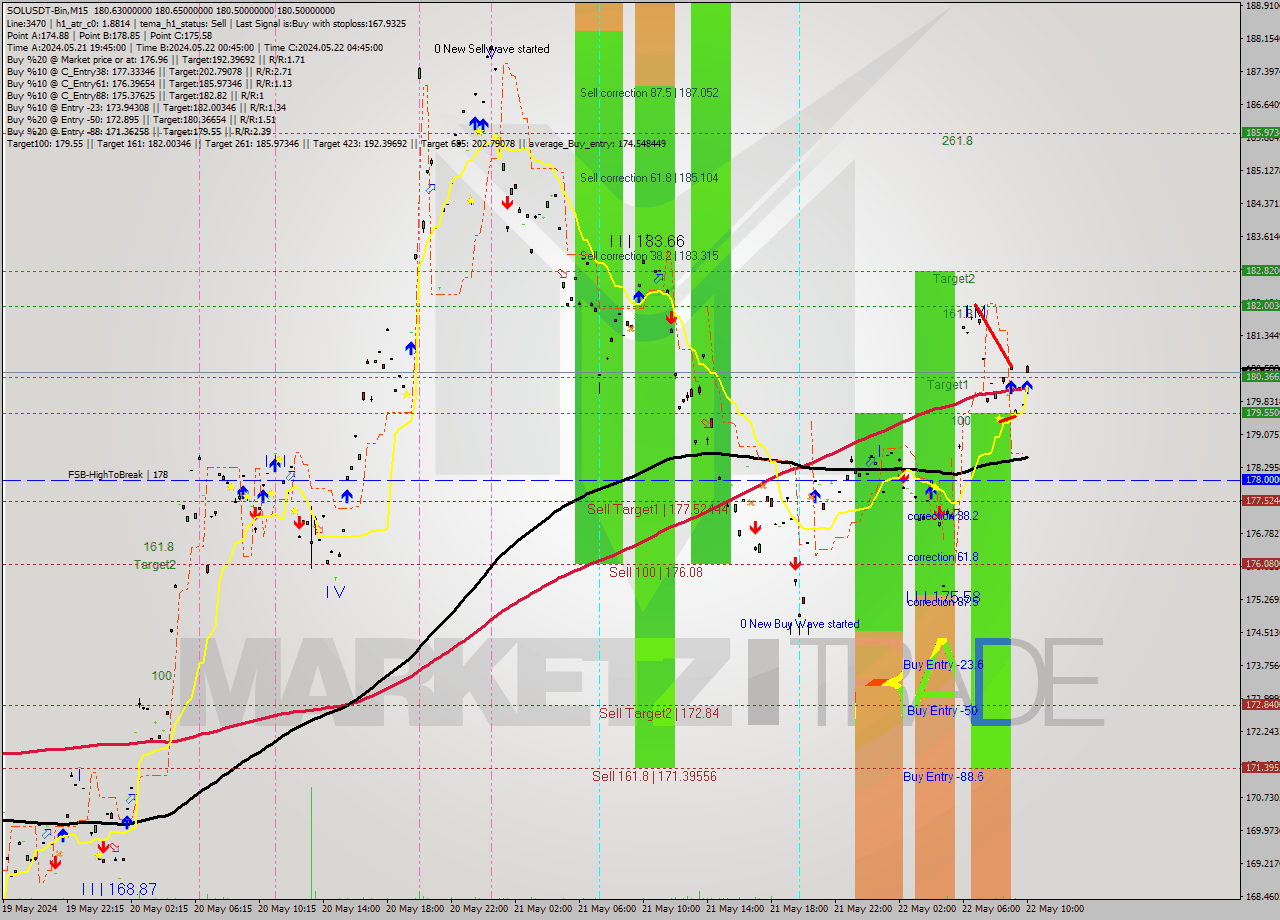Click 'Sell correction 87.5 | 187.052' text
The width and height of the screenshot is (1280, 920).
click(x=648, y=92)
